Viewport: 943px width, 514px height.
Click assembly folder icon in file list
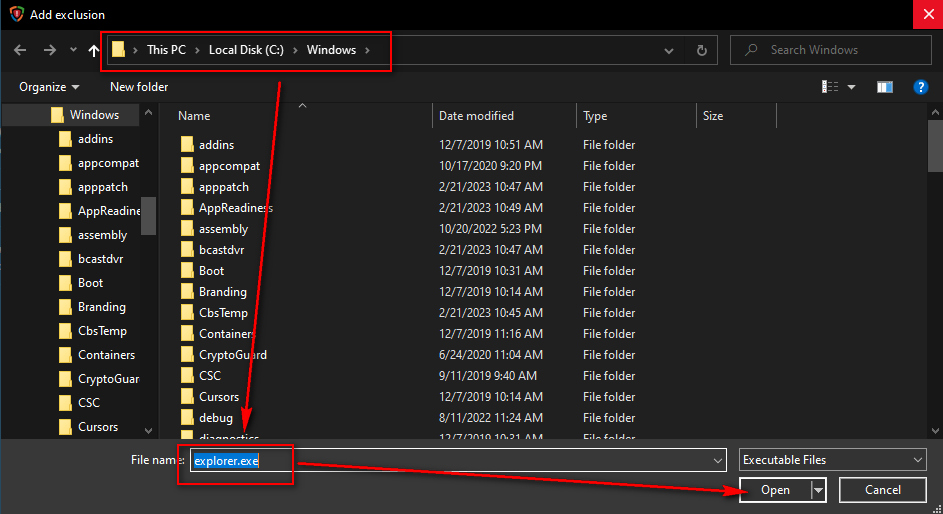188,228
